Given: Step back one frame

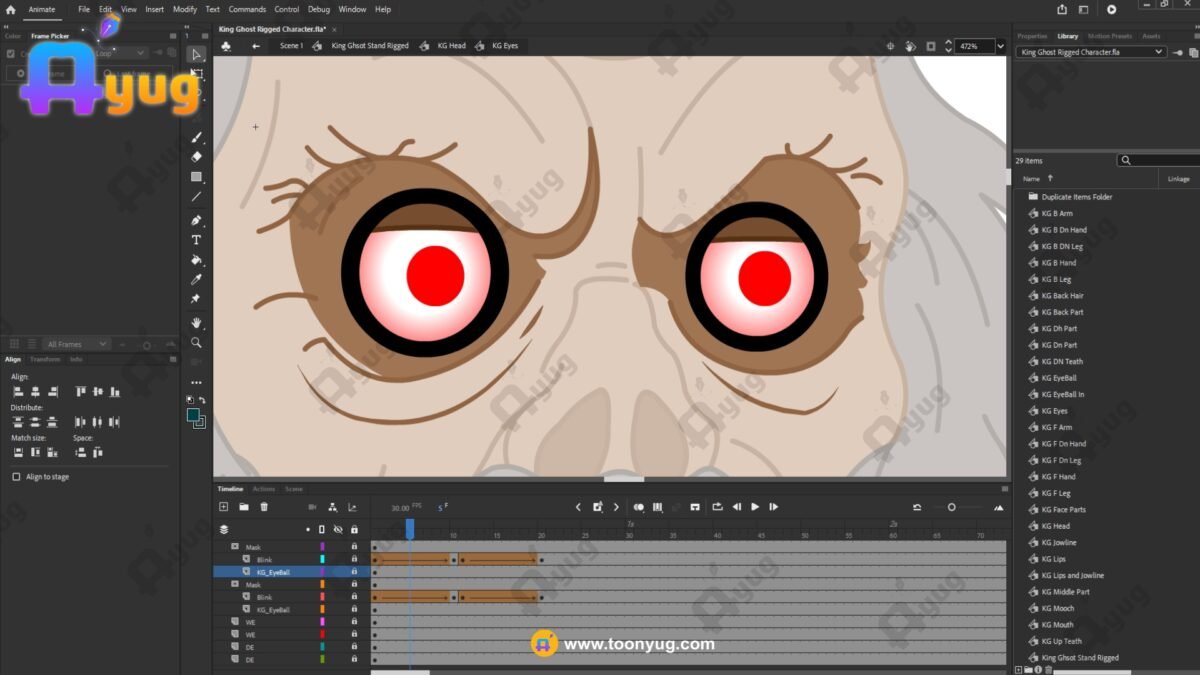Looking at the screenshot, I should pyautogui.click(x=737, y=507).
